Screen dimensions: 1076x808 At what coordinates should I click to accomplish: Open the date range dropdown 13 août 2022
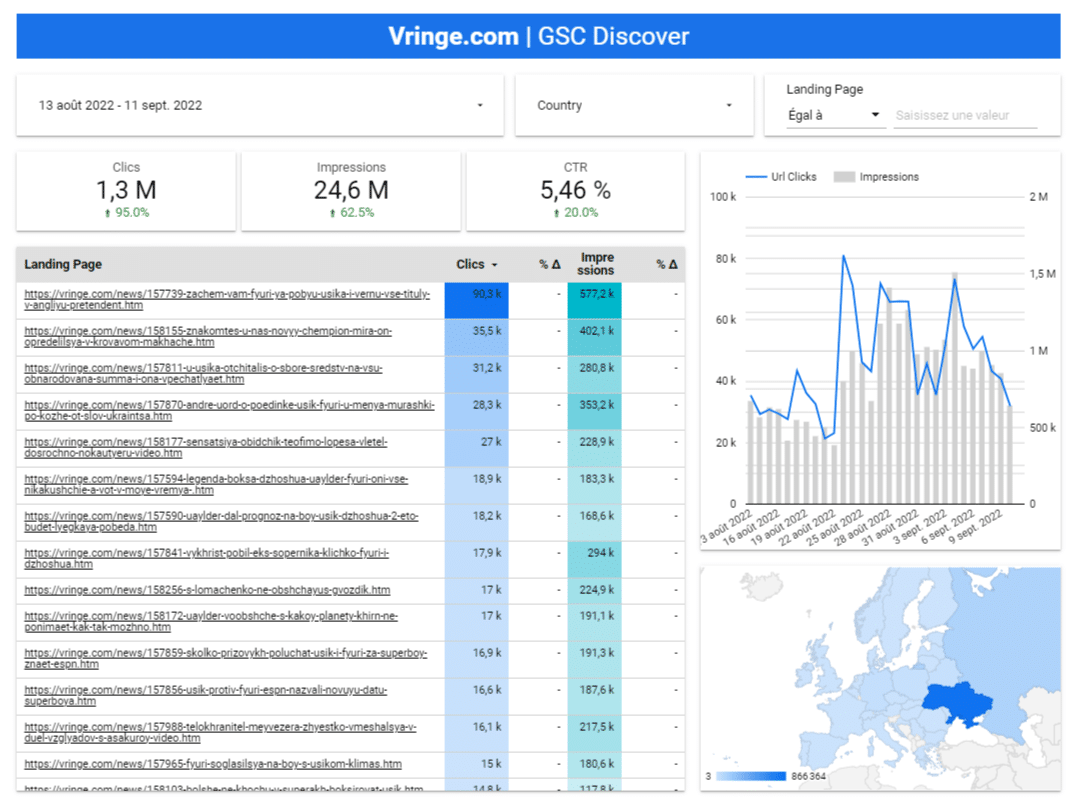pos(260,105)
